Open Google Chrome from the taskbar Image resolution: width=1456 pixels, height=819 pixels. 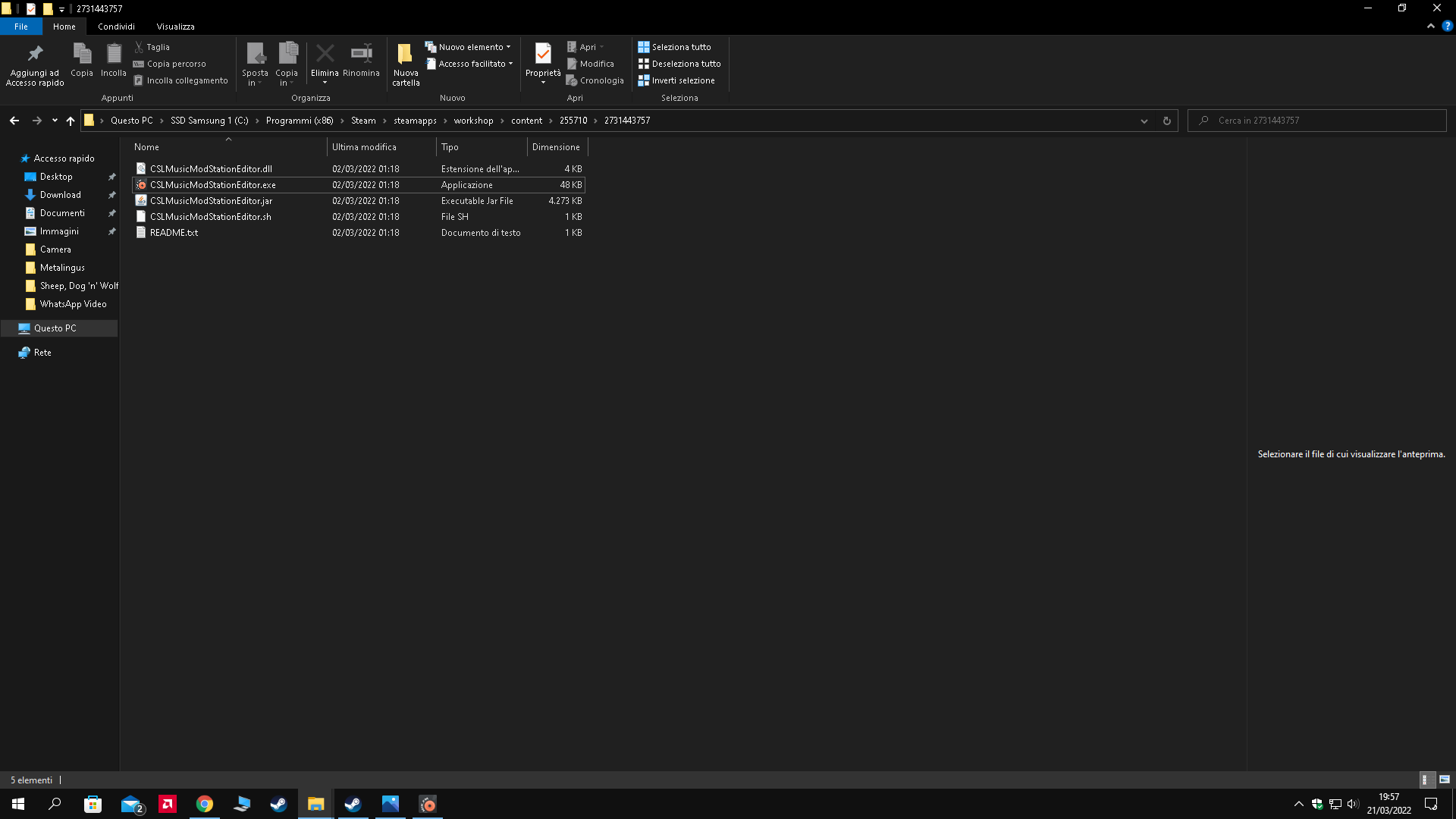[x=205, y=804]
